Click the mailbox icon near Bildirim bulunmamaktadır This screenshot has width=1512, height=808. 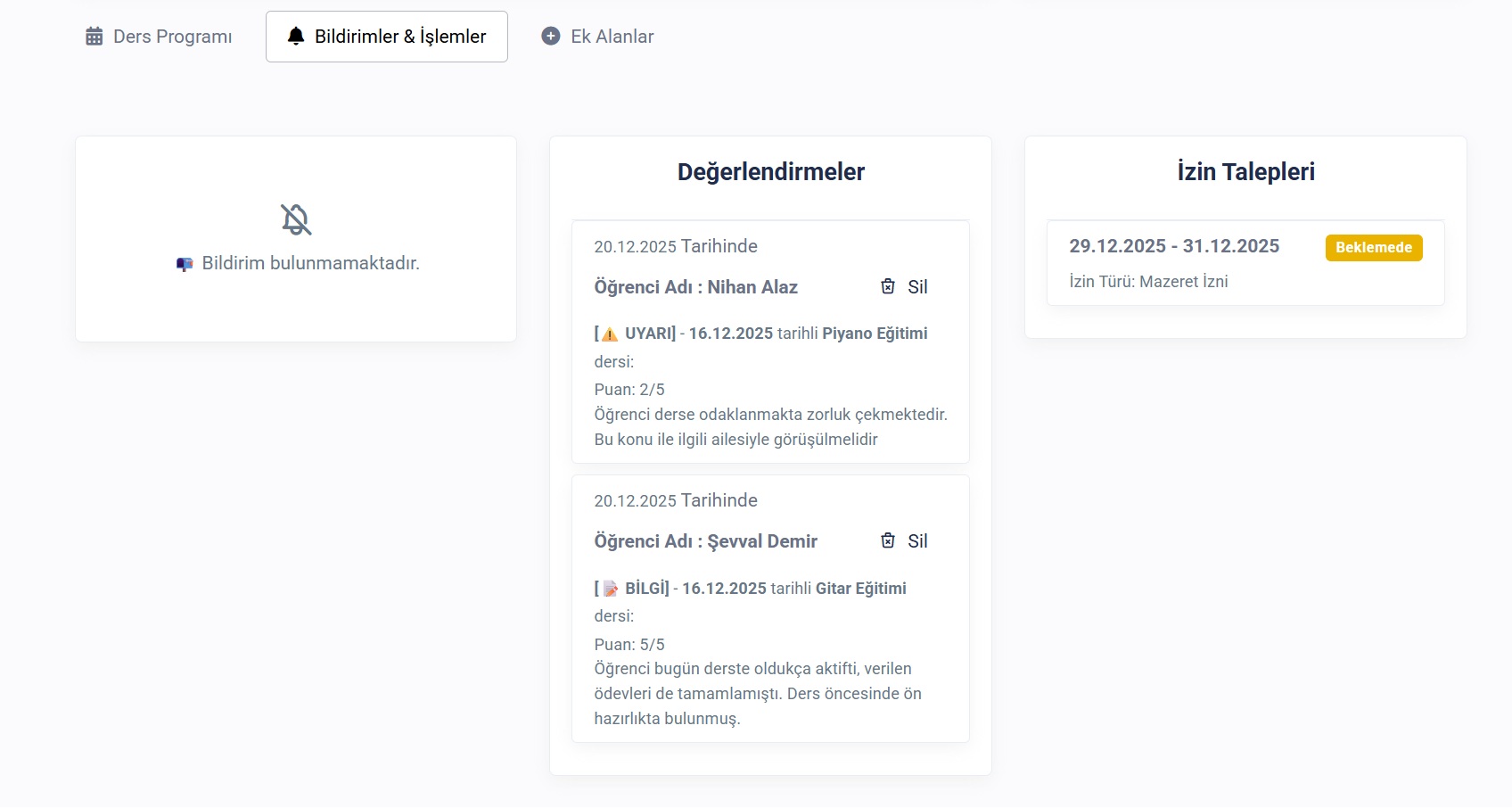pos(185,264)
